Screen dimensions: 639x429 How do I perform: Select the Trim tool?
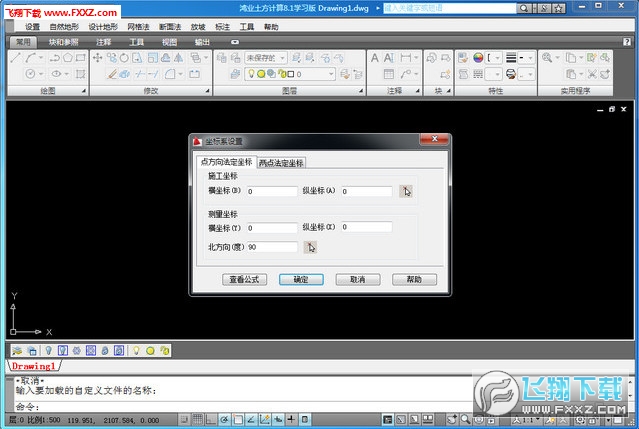point(140,74)
